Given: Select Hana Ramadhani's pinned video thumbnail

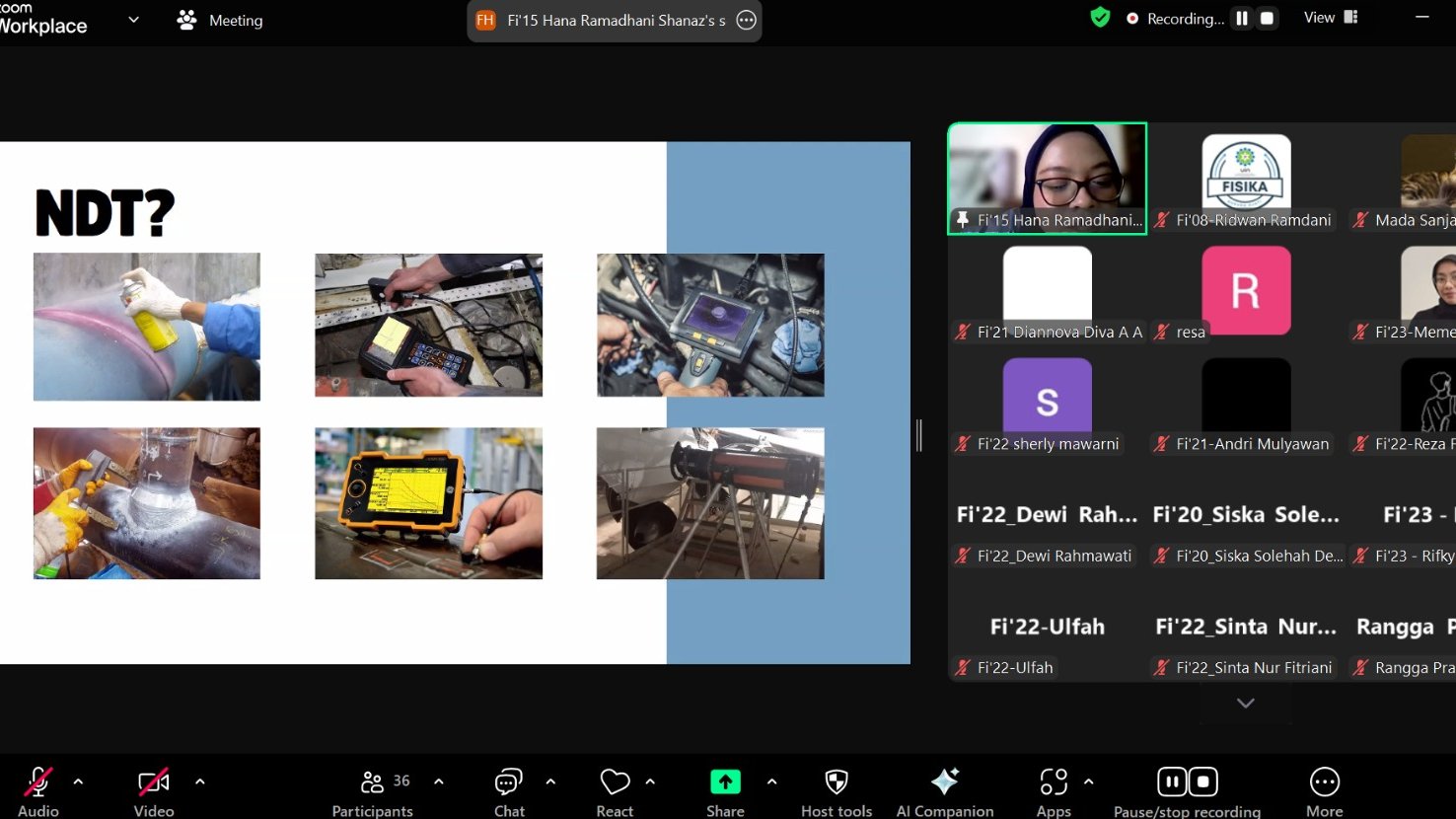Looking at the screenshot, I should pos(1047,173).
